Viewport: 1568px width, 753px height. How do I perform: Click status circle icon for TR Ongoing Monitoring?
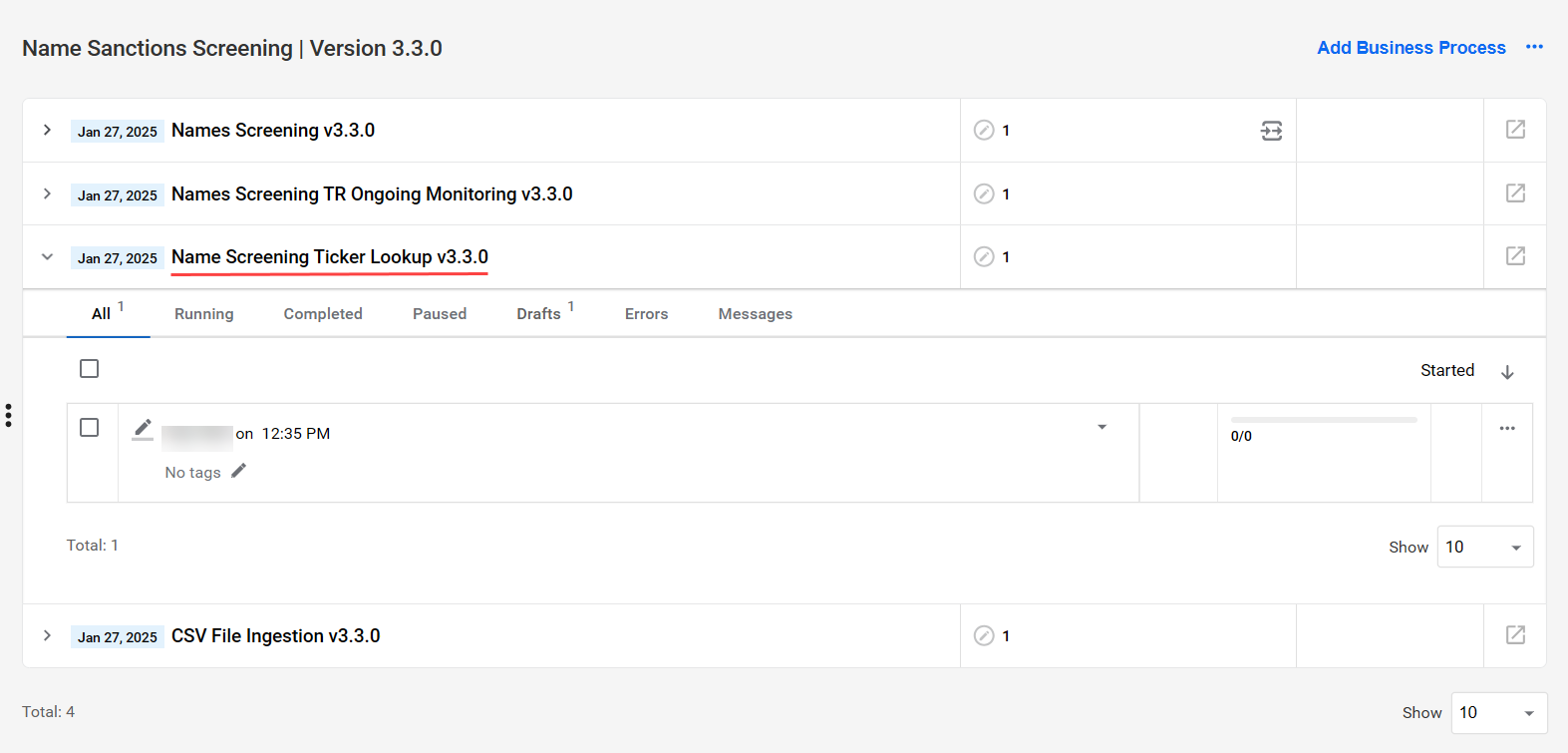[x=984, y=193]
